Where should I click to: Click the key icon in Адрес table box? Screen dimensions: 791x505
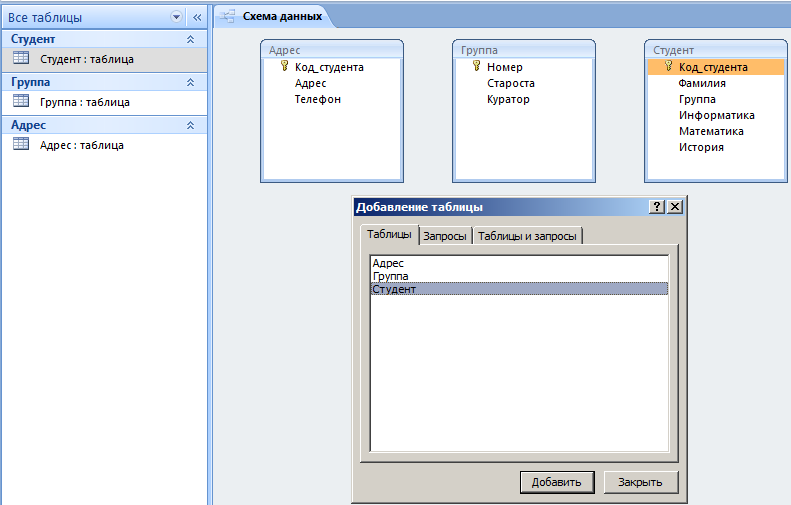(x=285, y=66)
